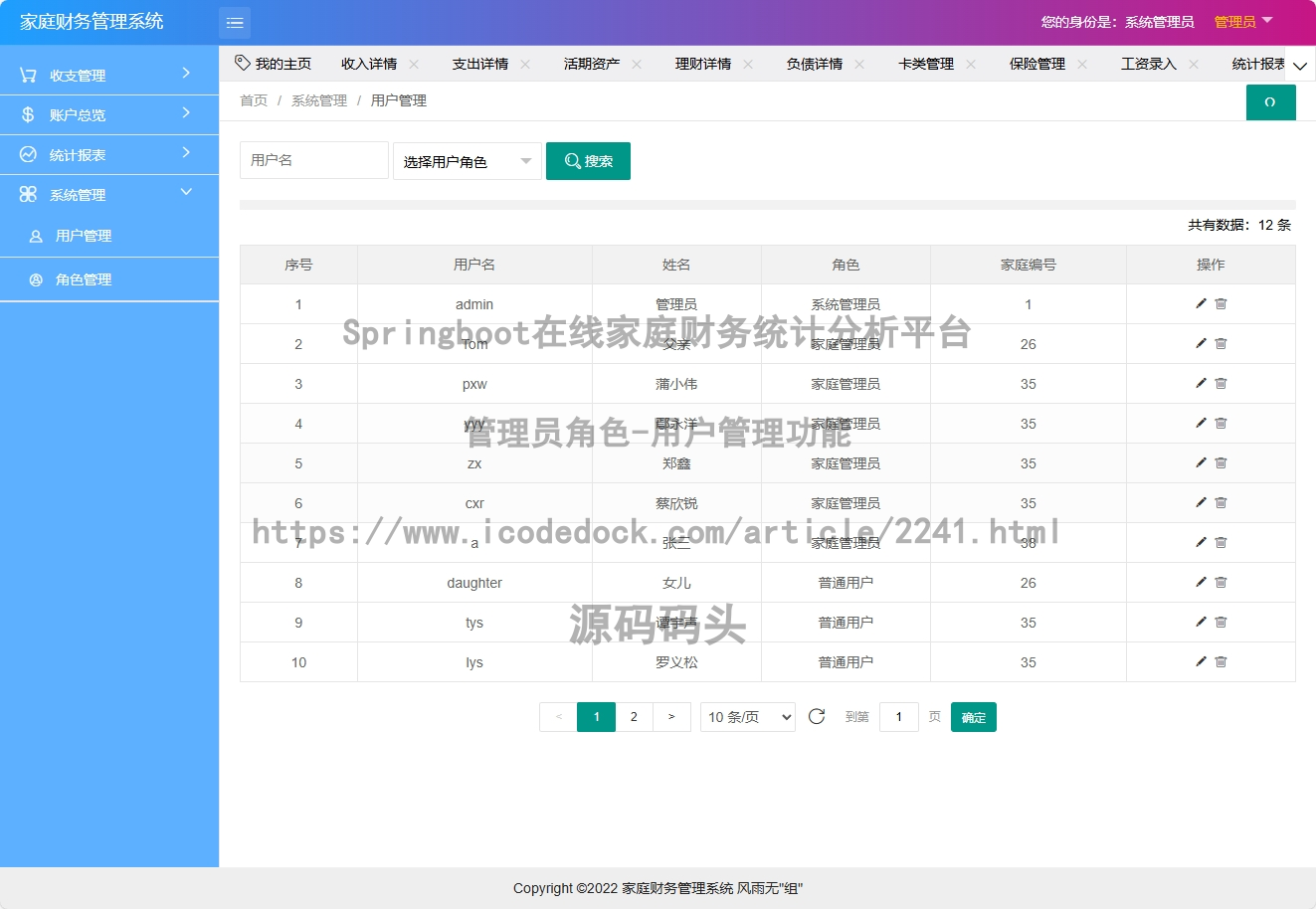Screen dimensions: 1316x909
Task: Open the 管理员 account dropdown
Action: [1243, 21]
